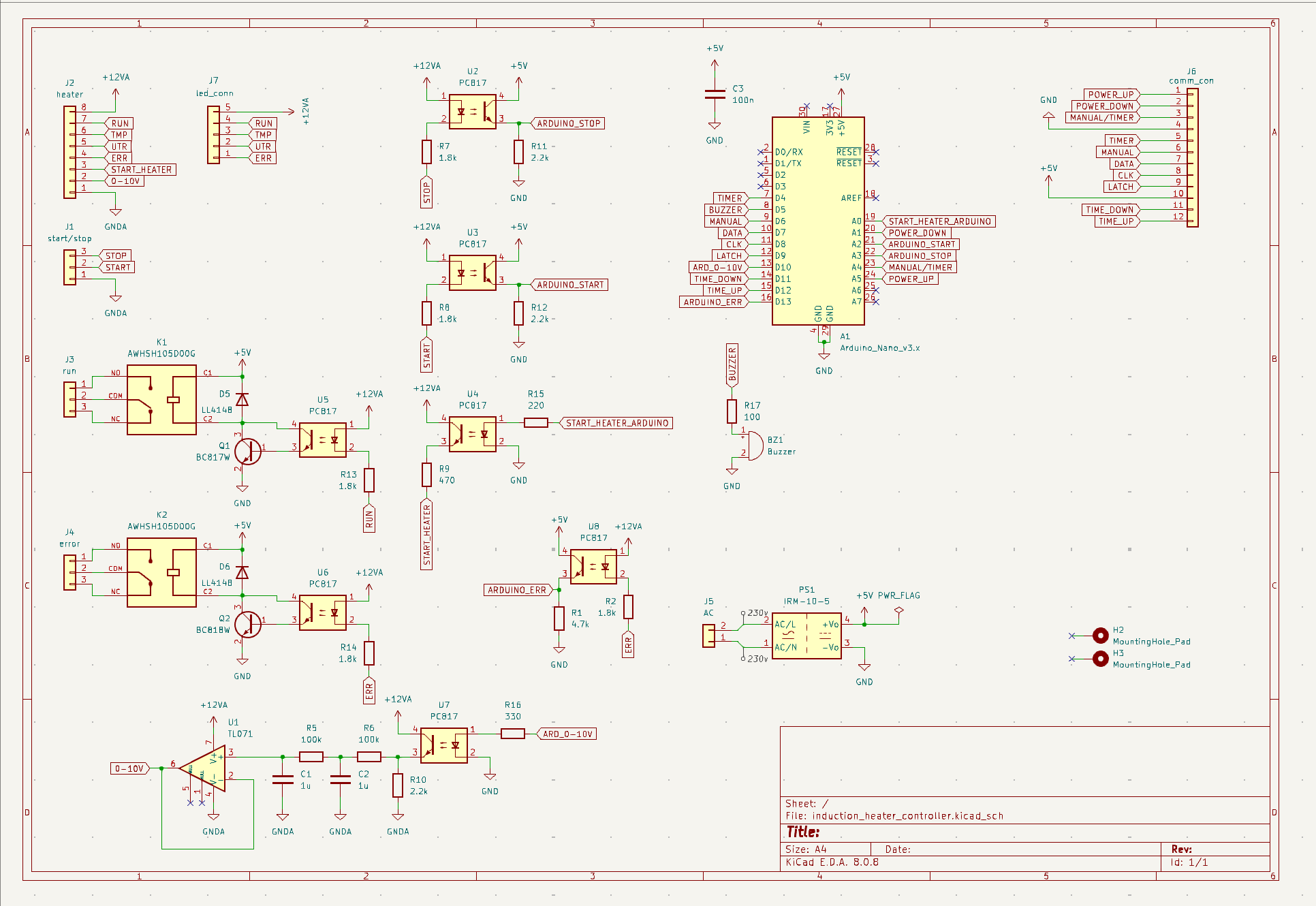Click the KiCad E.D.A. 8.0.8 text

click(x=832, y=862)
